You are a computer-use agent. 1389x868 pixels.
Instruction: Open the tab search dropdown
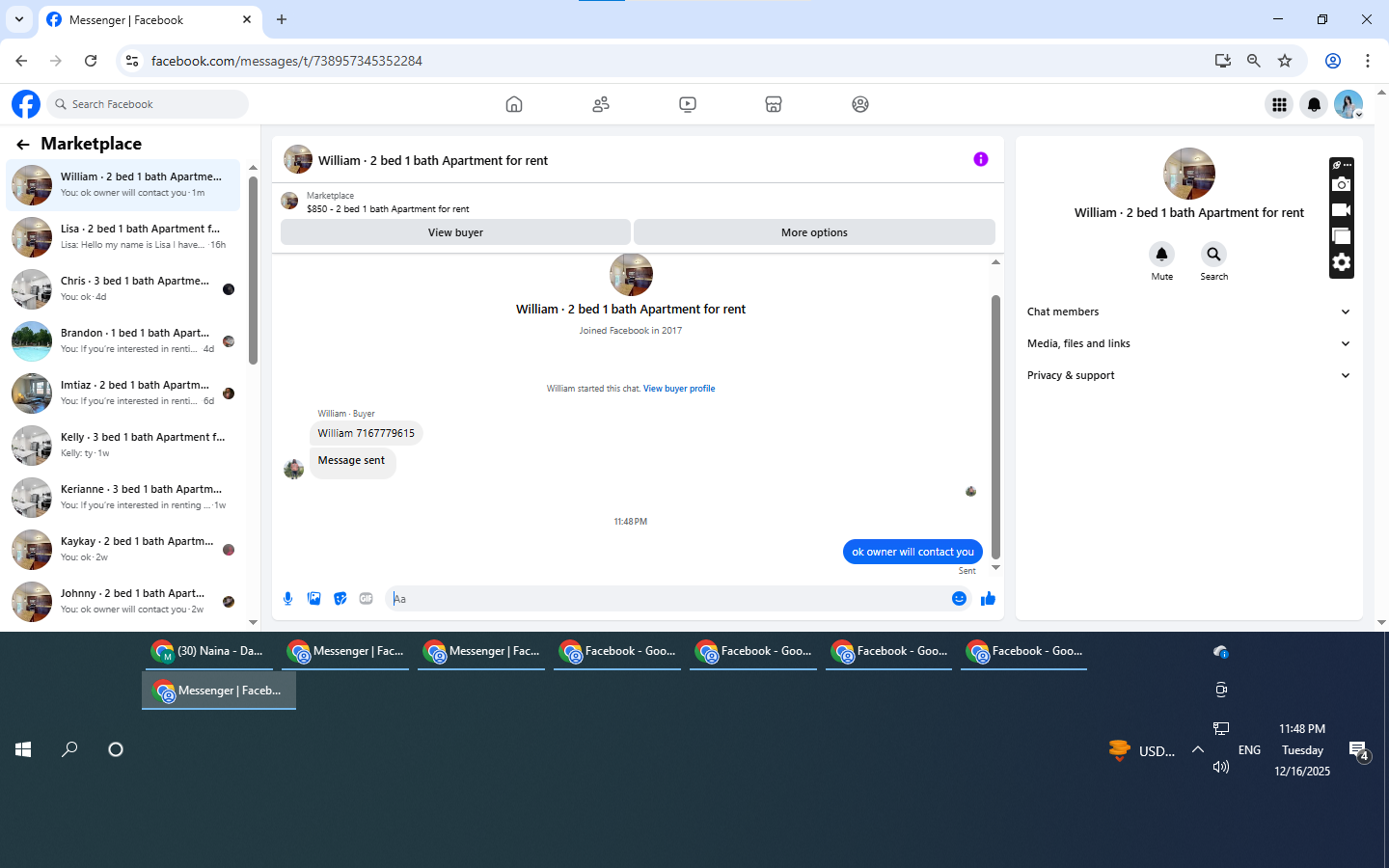tap(19, 19)
